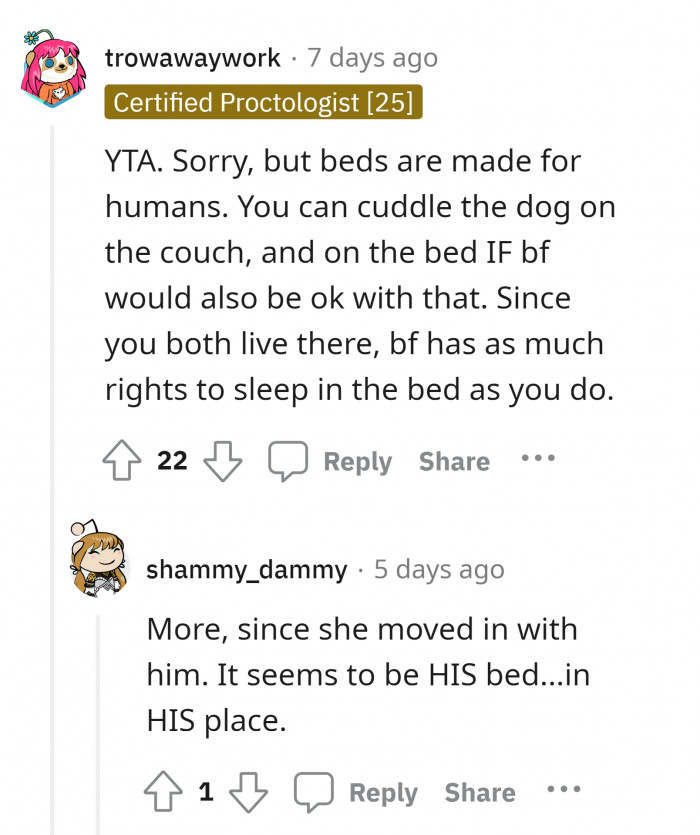700x835 pixels.
Task: Open the overflow menu on shammy_dammy's comment
Action: point(563,789)
